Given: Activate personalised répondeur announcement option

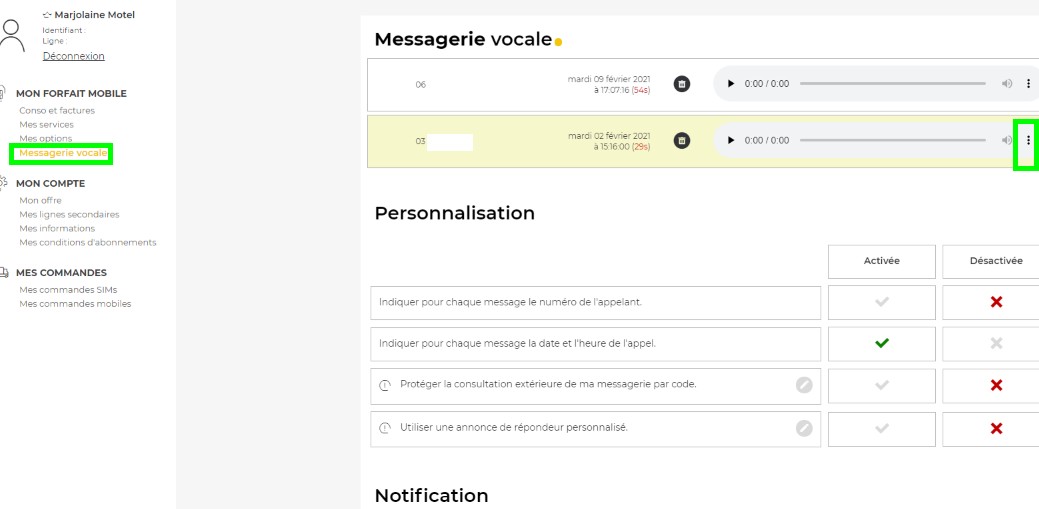Looking at the screenshot, I should point(881,428).
